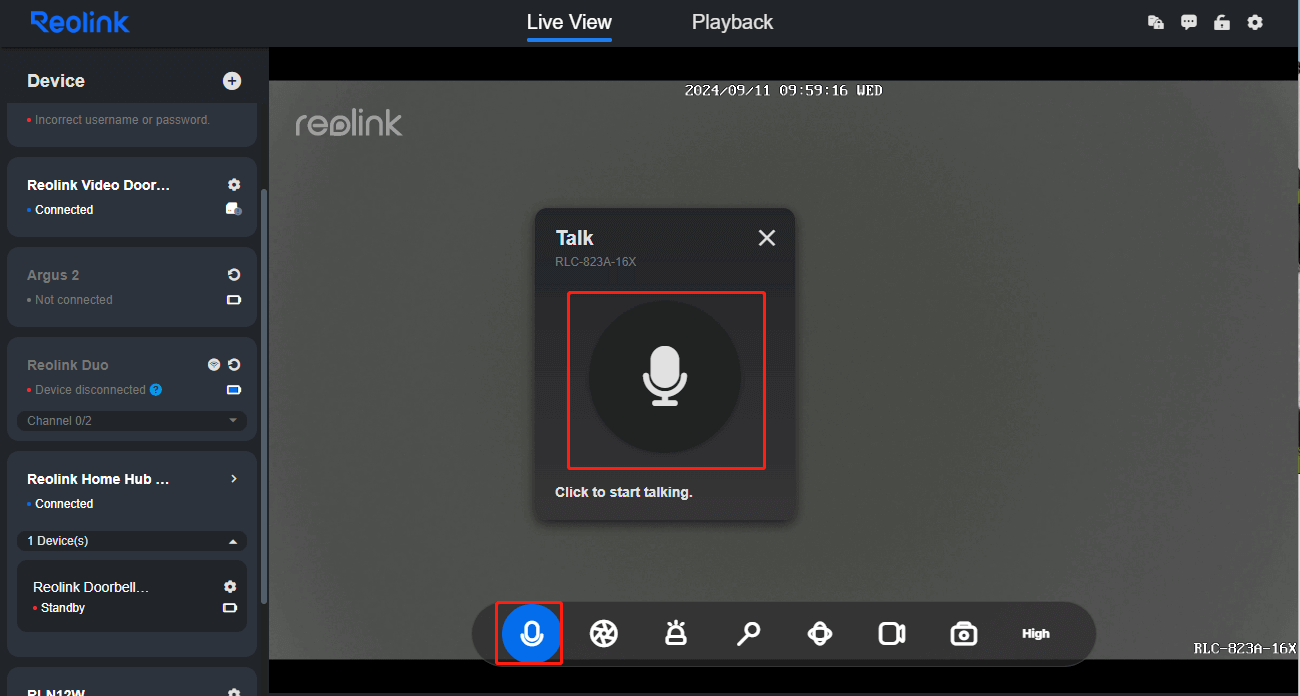
Task: Click the 'Connected' status under Video Doorbell
Action: [x=64, y=210]
